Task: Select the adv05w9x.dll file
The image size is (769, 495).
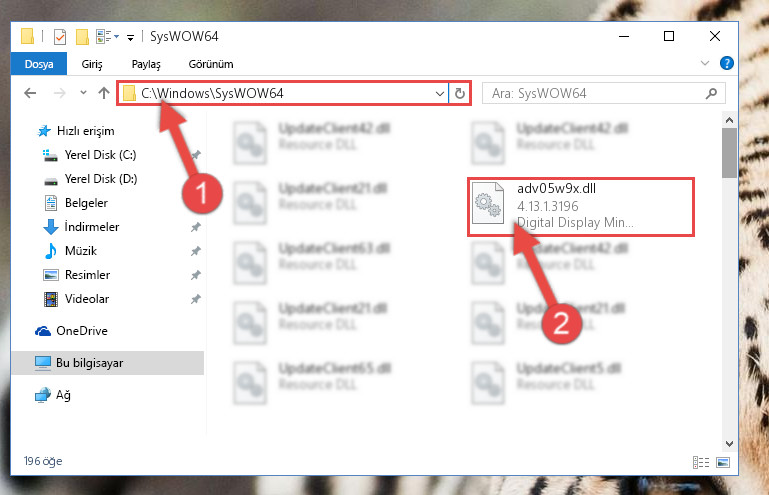Action: pos(581,207)
